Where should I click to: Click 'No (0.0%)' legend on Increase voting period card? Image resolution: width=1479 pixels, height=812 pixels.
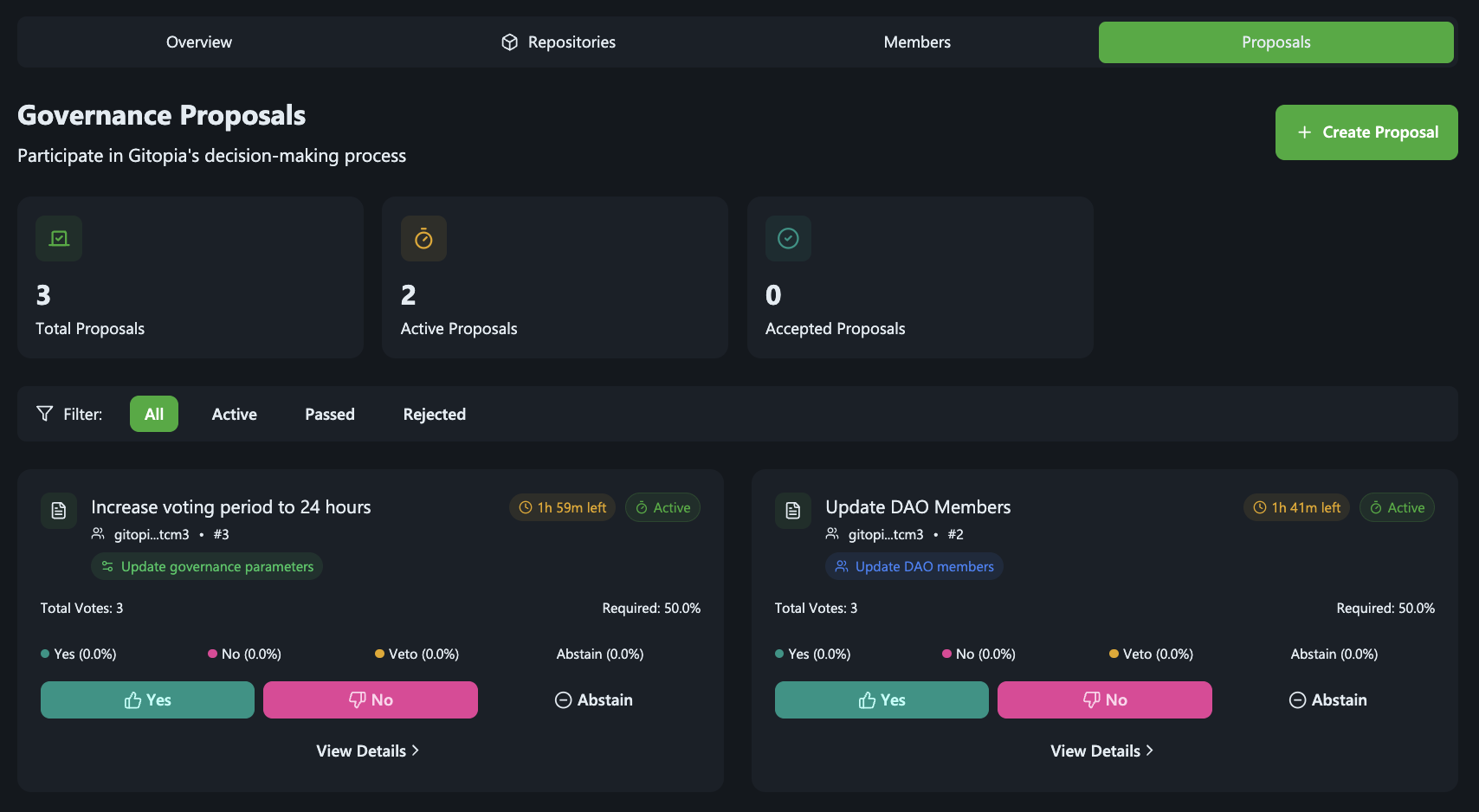pos(244,654)
